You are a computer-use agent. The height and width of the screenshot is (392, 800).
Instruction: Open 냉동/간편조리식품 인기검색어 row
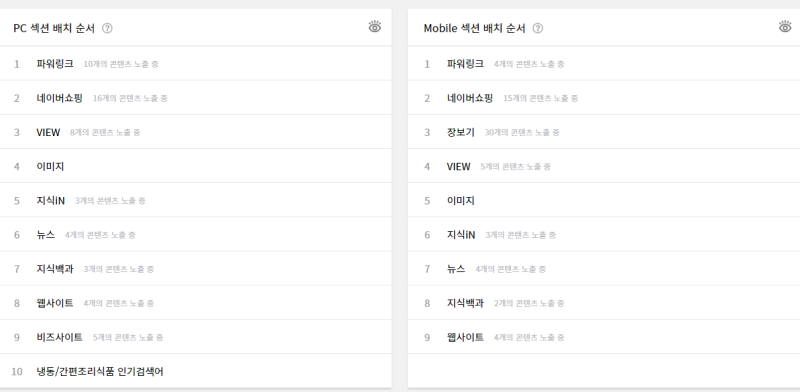pyautogui.click(x=195, y=371)
